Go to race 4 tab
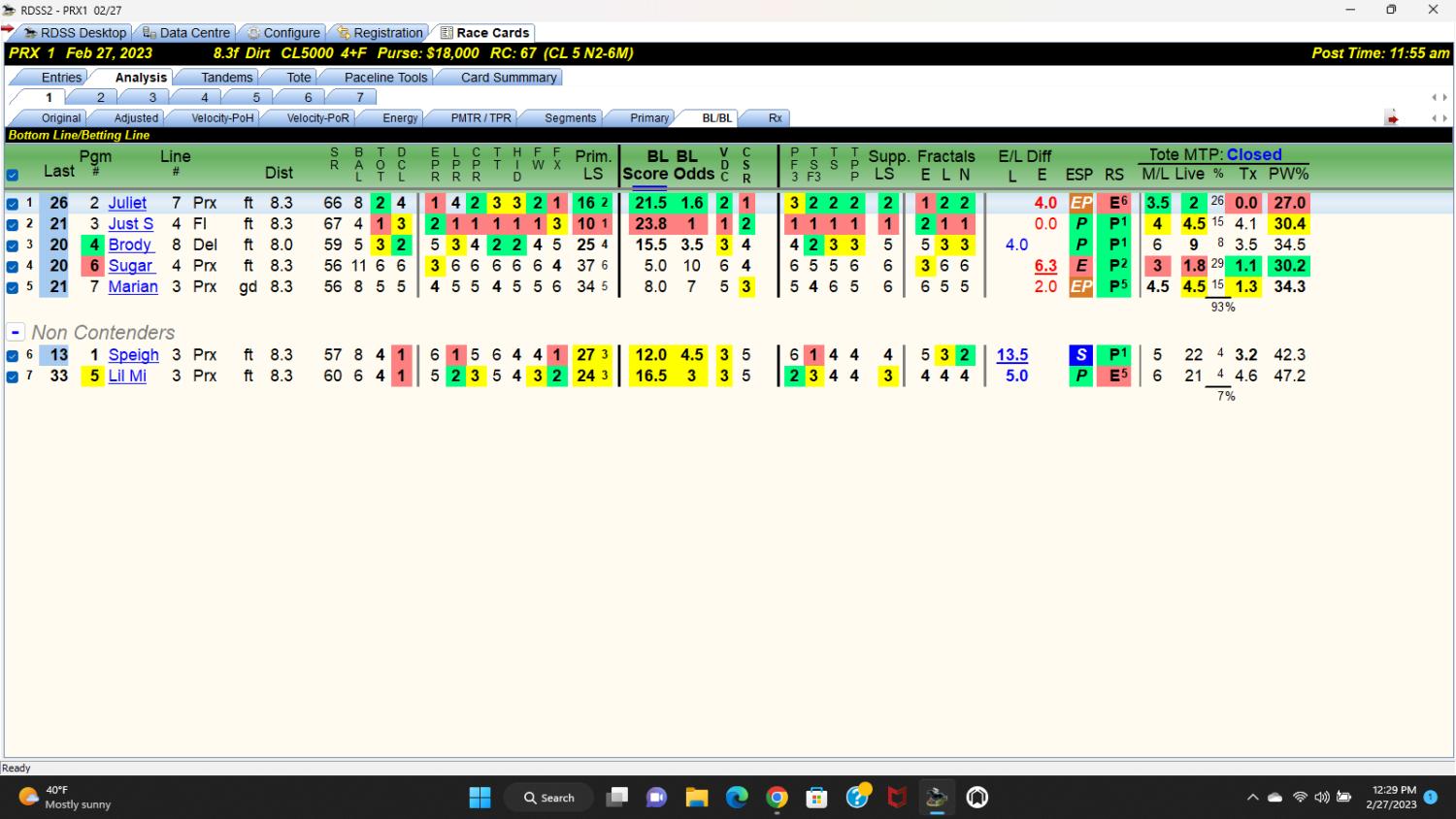The width and height of the screenshot is (1456, 819). point(205,97)
